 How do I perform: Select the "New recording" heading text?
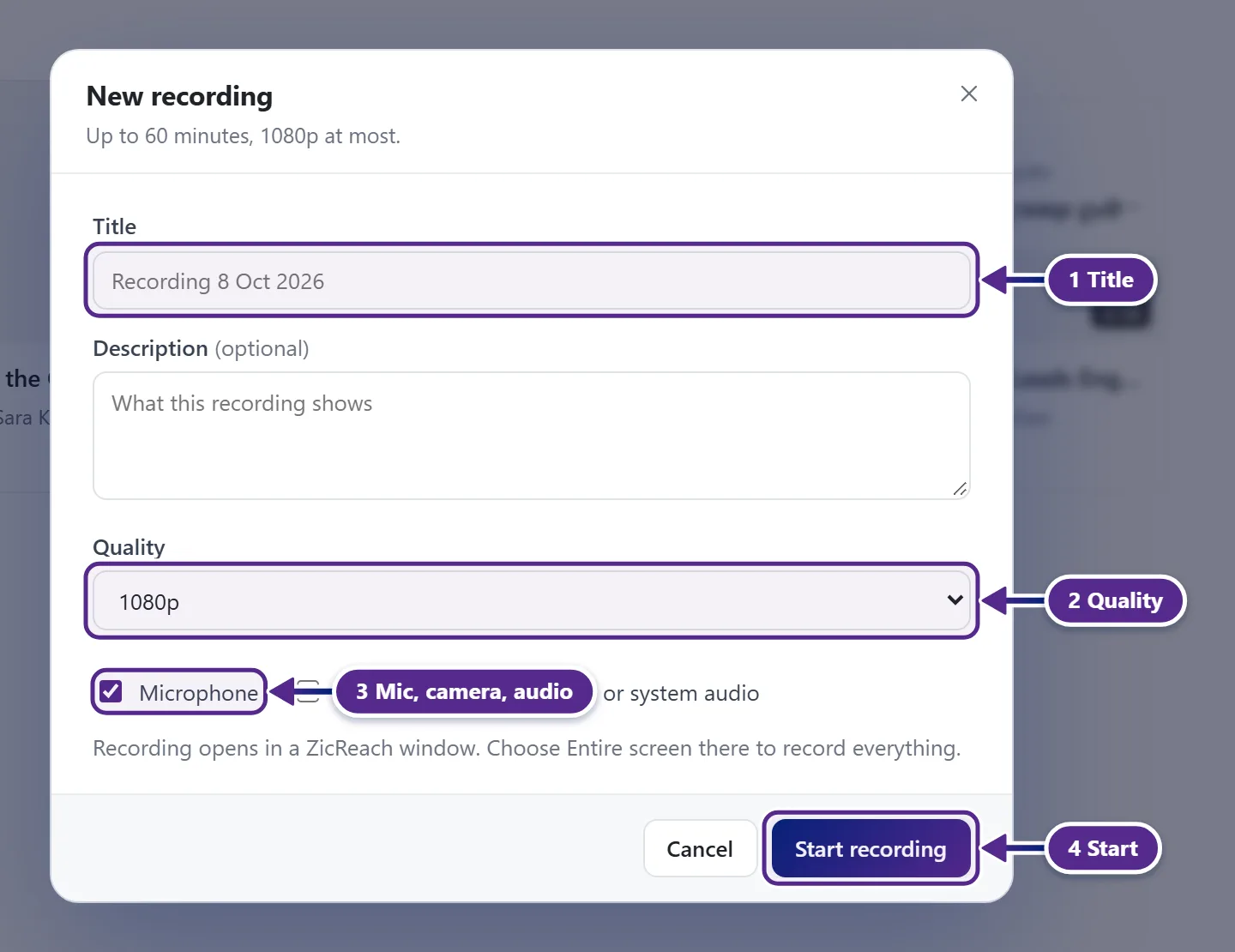(x=180, y=96)
